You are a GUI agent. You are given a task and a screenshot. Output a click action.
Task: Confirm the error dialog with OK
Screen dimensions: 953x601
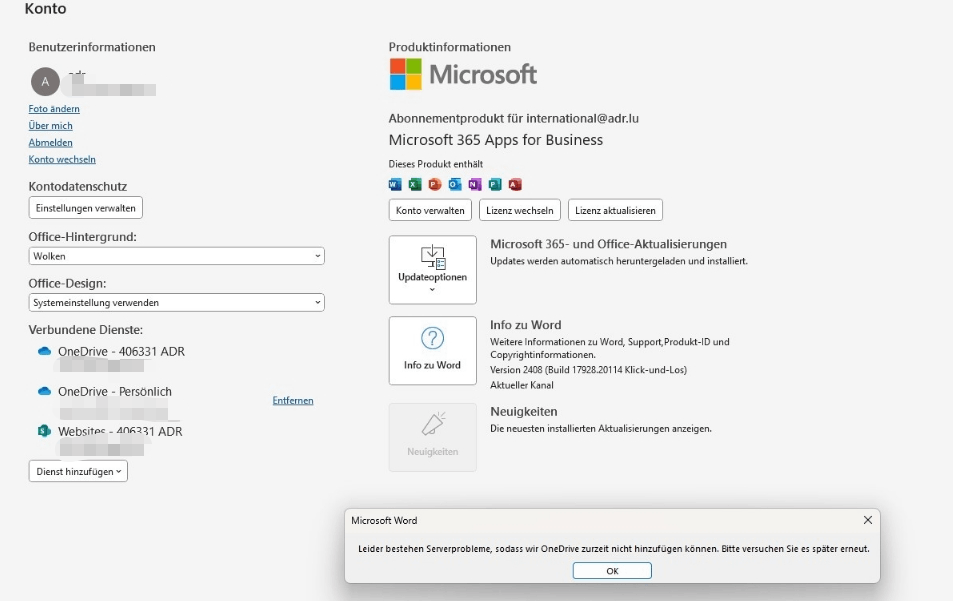[612, 571]
